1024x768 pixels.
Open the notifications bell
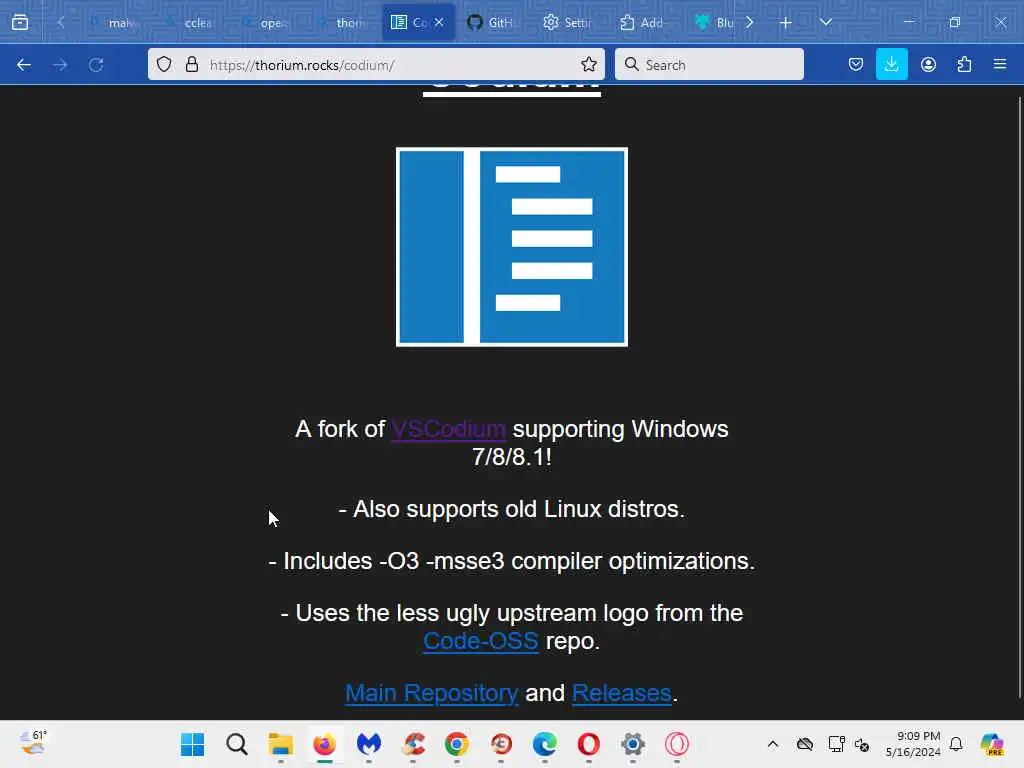pyautogui.click(x=956, y=744)
